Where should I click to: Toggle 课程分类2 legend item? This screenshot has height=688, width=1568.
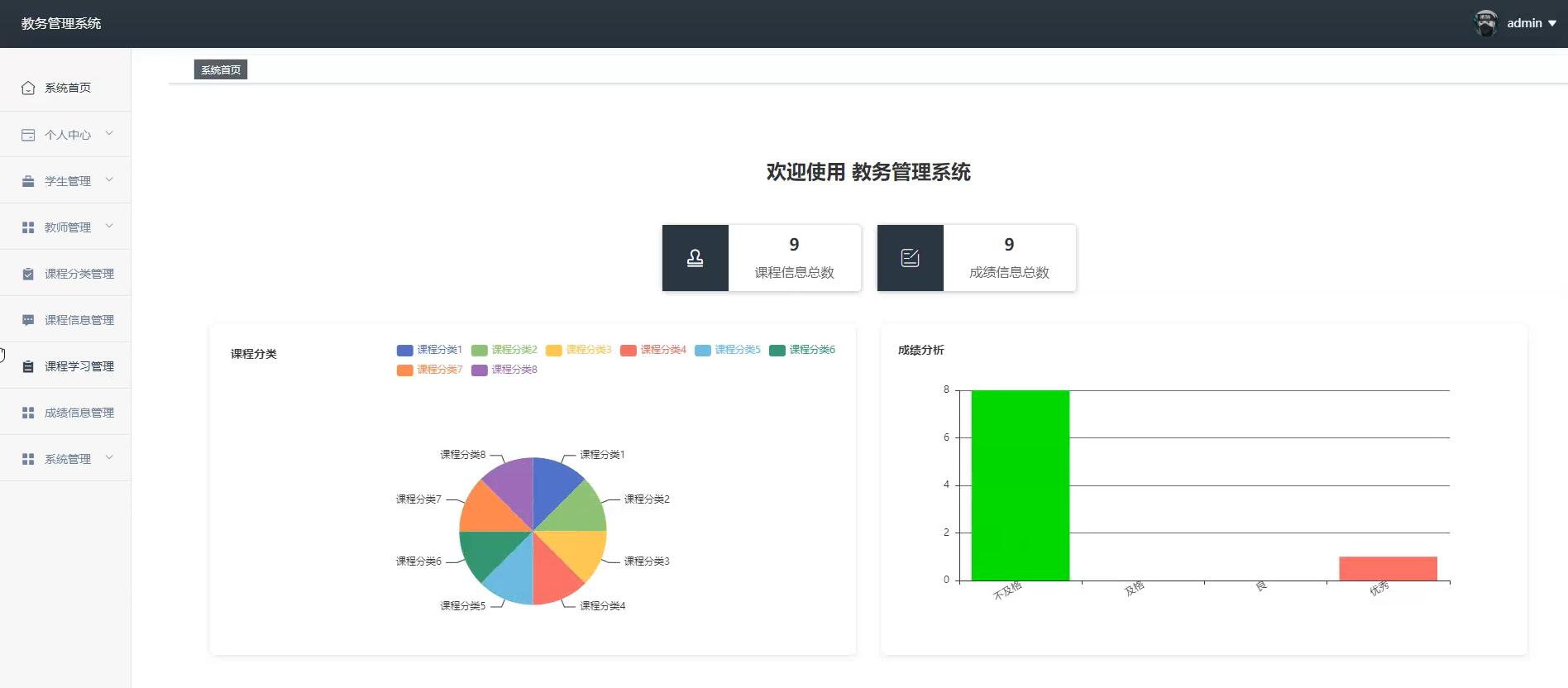coord(504,350)
